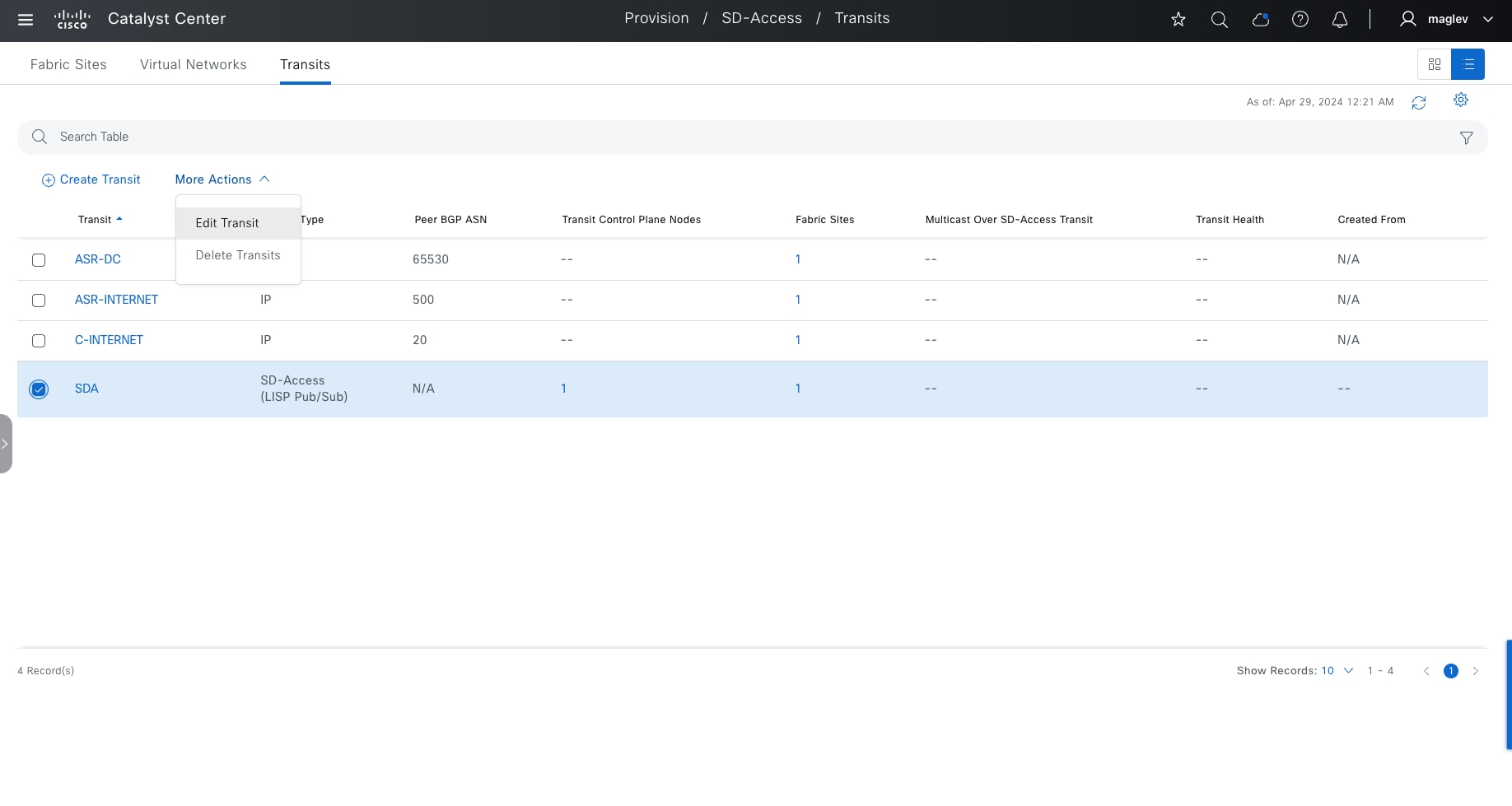Click the 4 Record(s) count text
Image resolution: width=1512 pixels, height=806 pixels.
click(46, 671)
